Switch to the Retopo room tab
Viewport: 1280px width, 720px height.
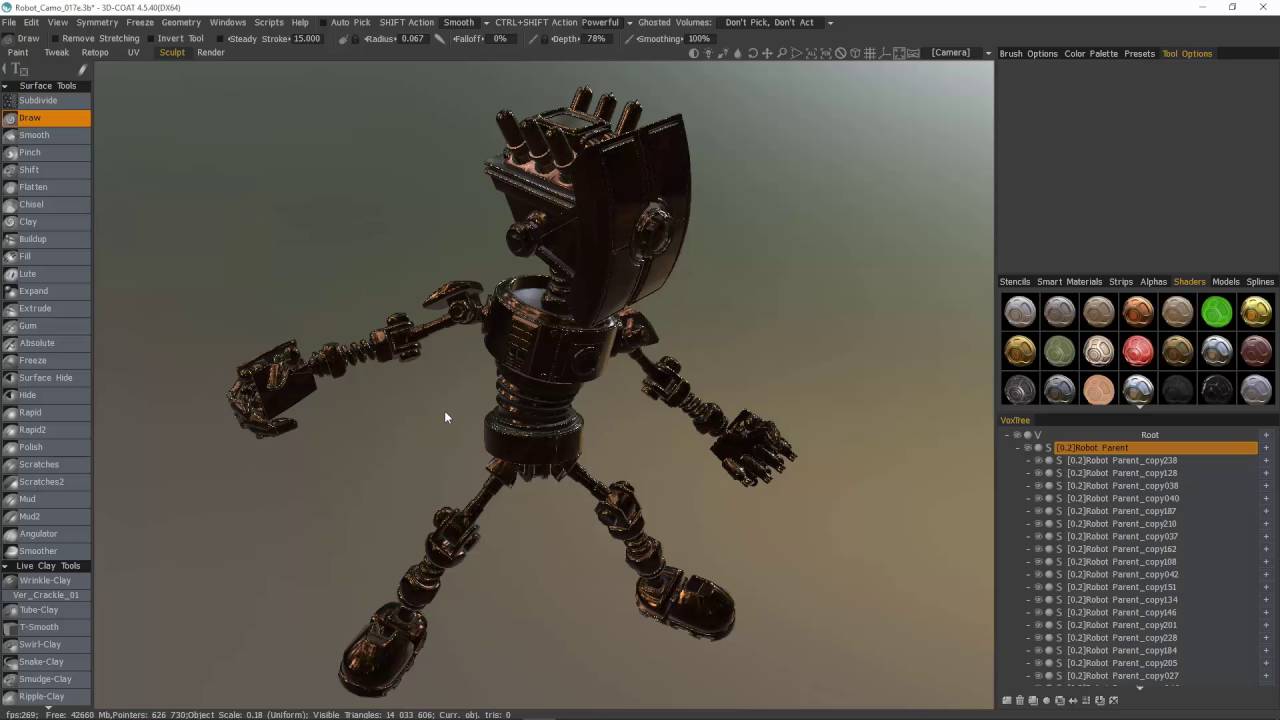click(95, 53)
